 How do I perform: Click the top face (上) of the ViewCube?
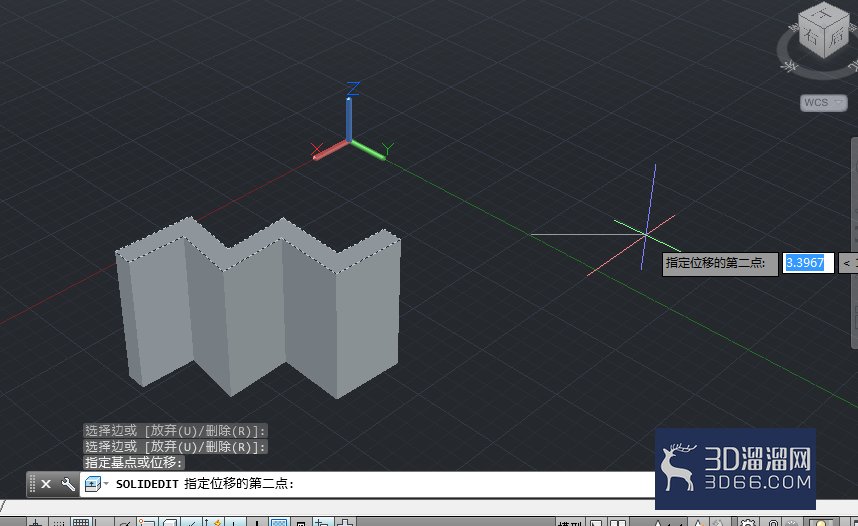point(823,14)
